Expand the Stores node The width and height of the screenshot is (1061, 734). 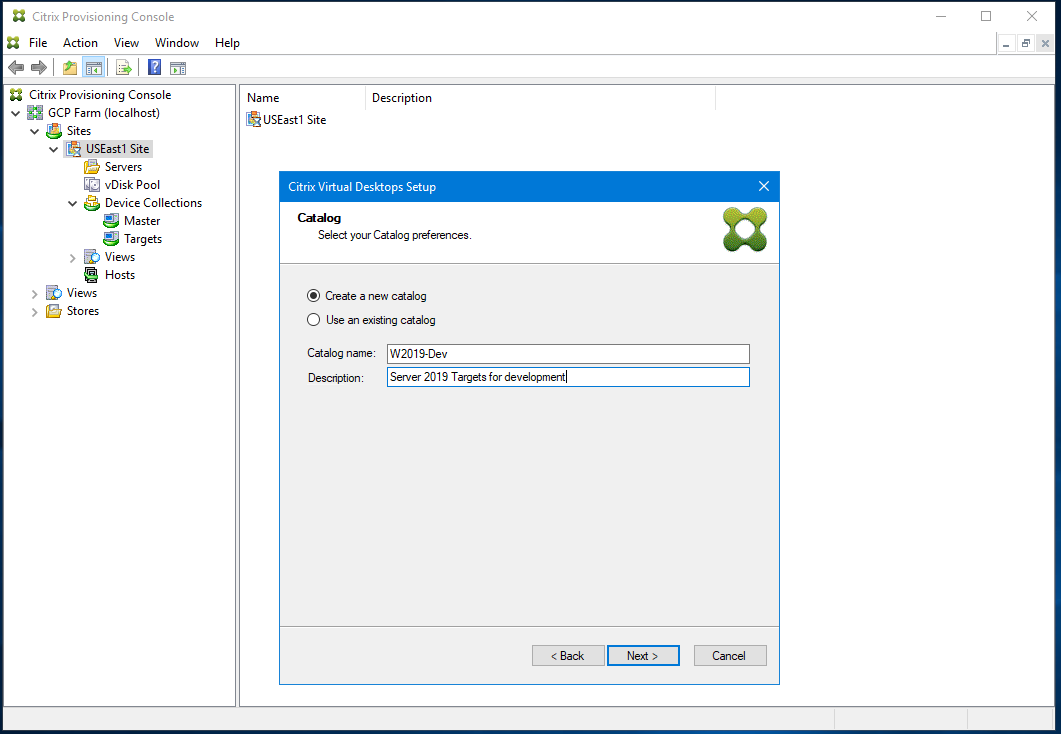34,311
